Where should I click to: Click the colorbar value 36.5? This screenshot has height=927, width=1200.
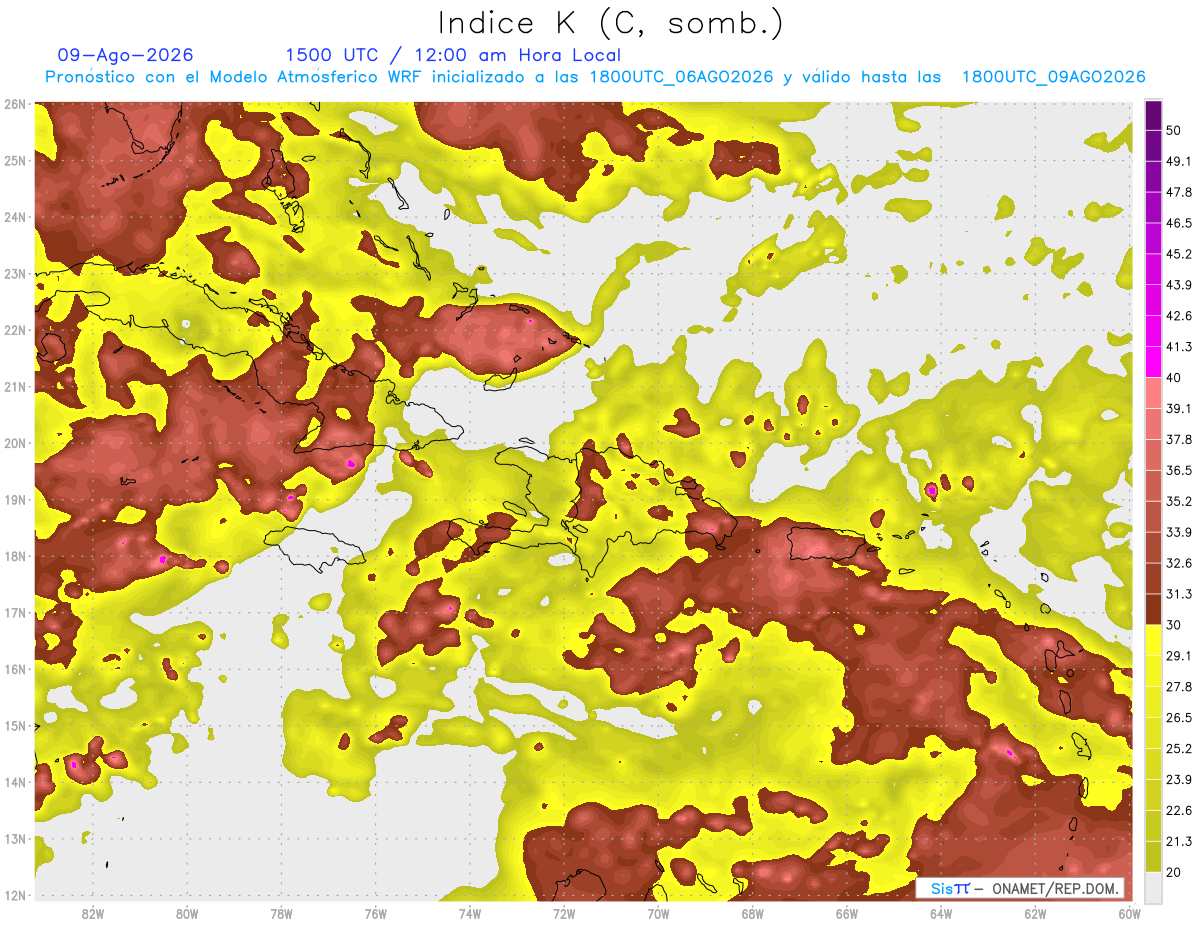pos(1179,470)
